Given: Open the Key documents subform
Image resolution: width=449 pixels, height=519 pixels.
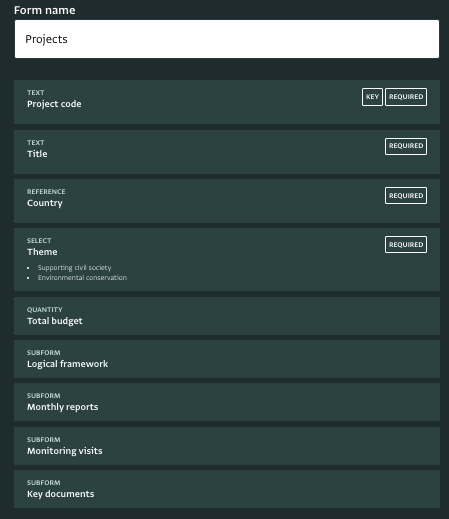Looking at the screenshot, I should pyautogui.click(x=227, y=489).
